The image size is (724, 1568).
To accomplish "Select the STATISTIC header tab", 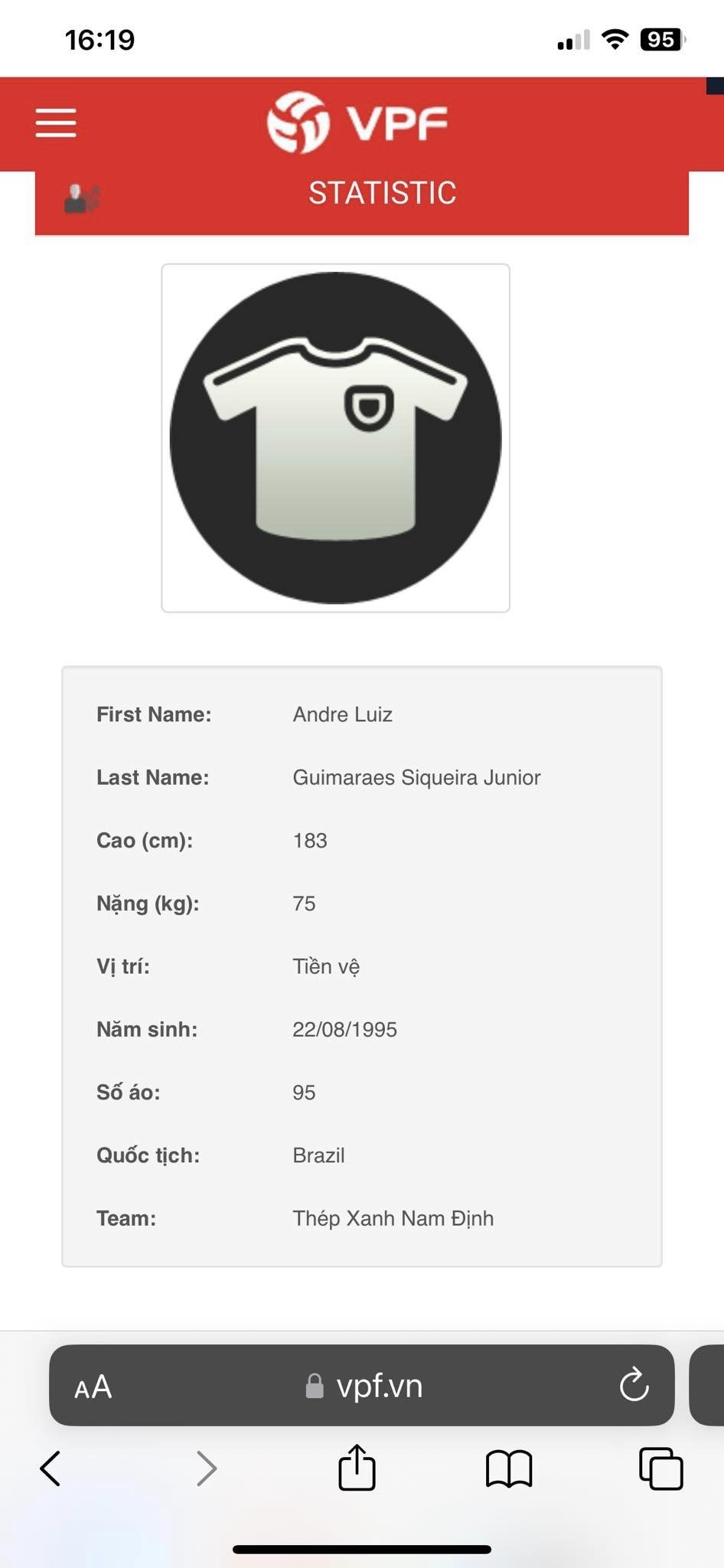I will coord(382,193).
